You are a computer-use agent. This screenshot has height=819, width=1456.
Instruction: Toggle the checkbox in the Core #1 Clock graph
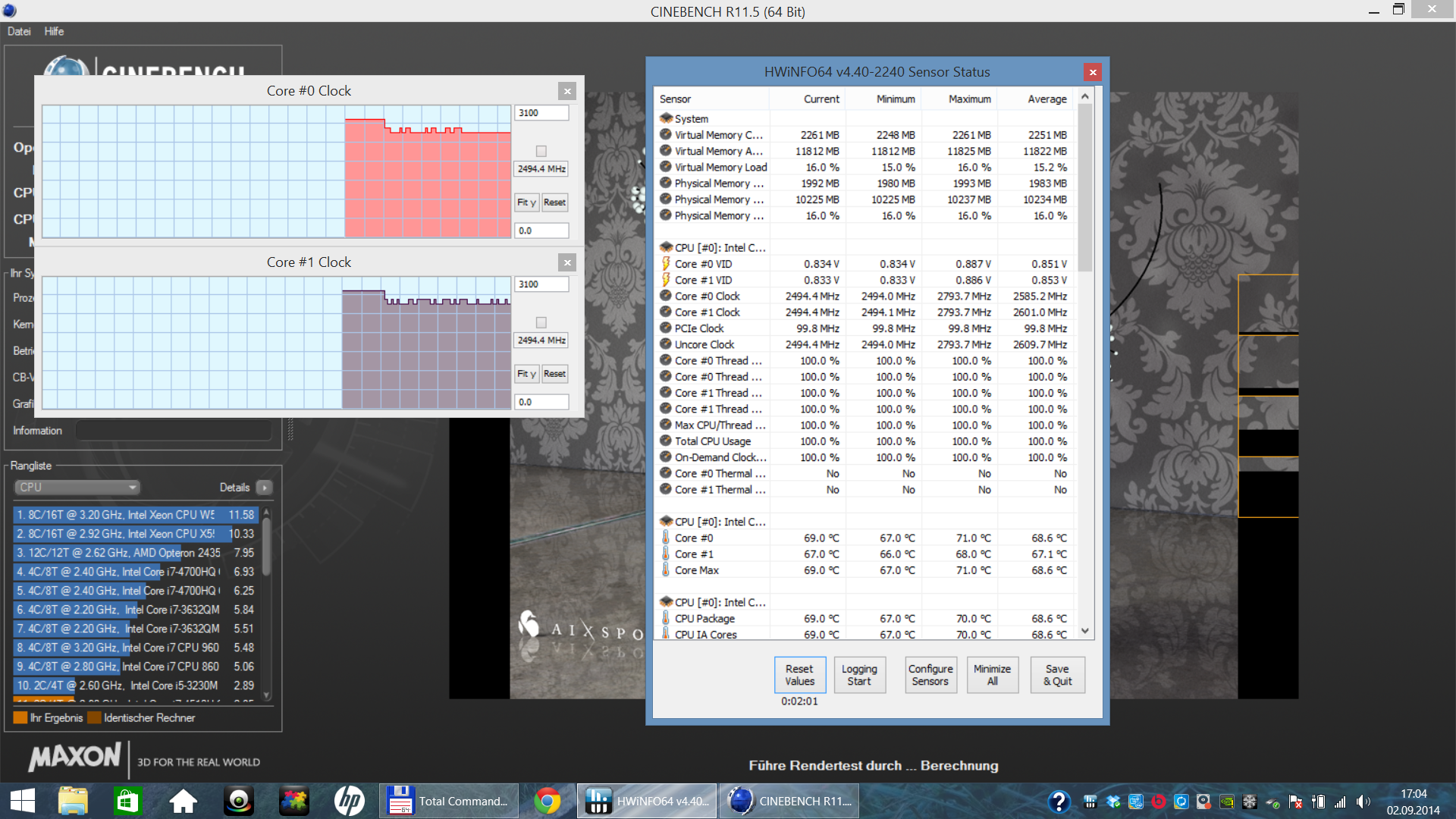click(541, 322)
